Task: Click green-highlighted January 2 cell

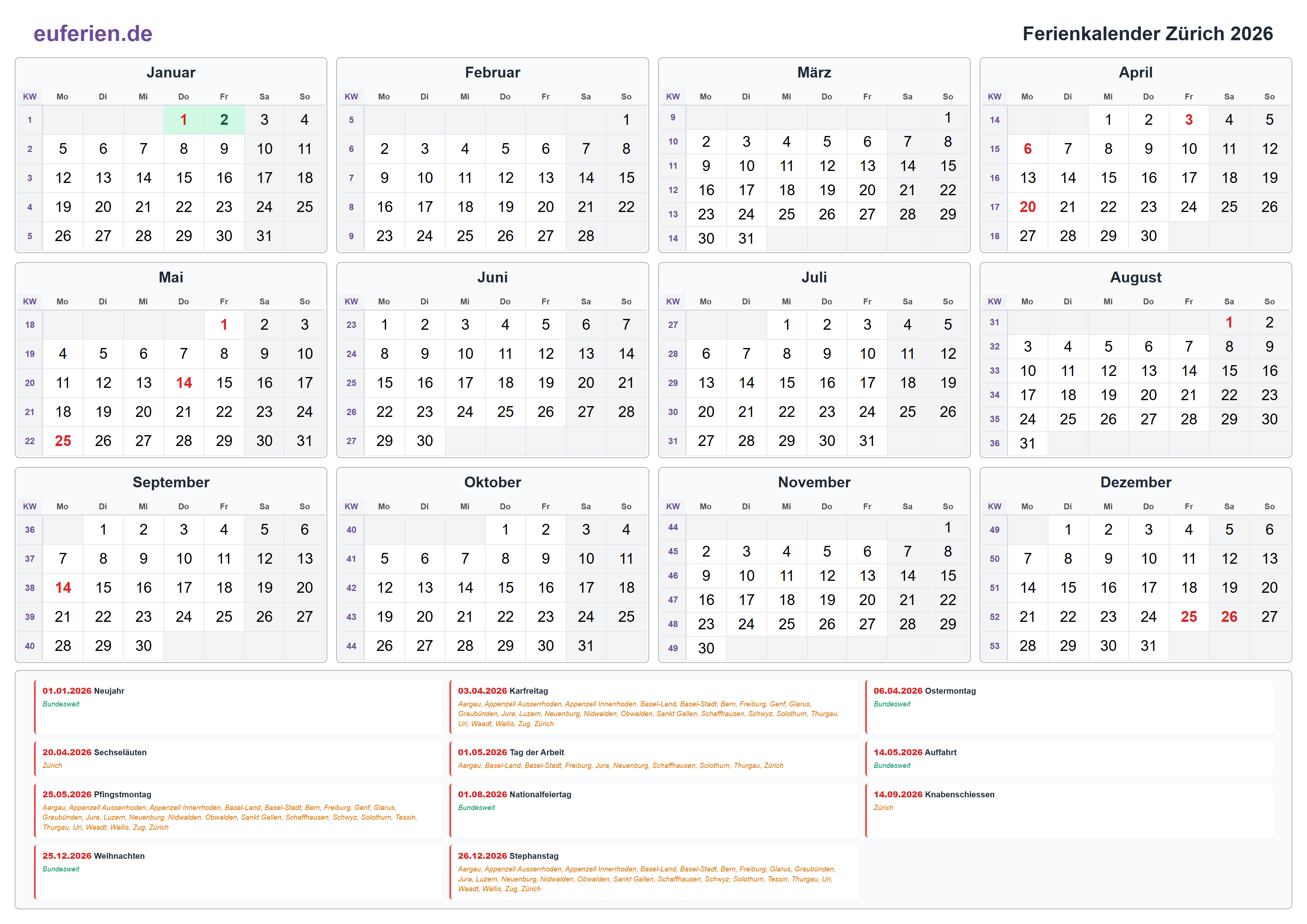Action: click(224, 120)
